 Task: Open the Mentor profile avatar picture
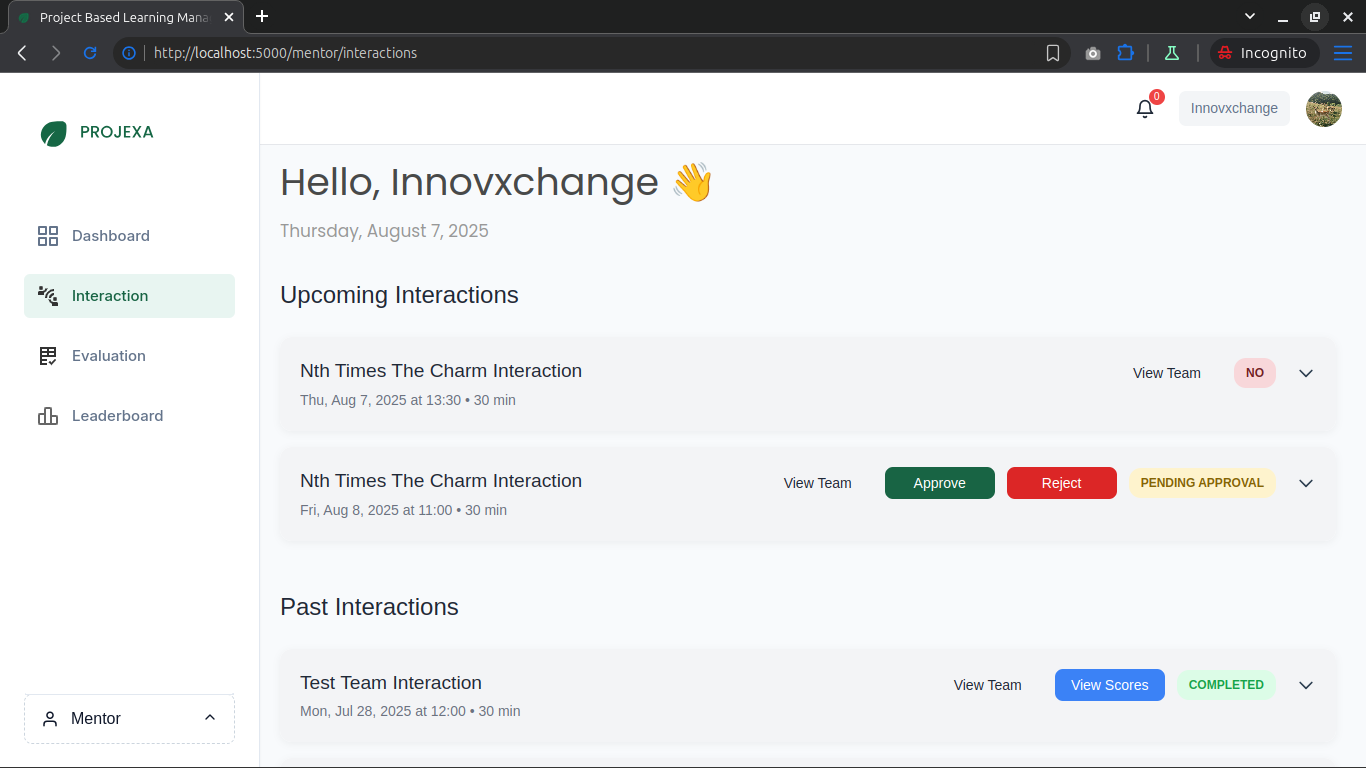(1324, 109)
